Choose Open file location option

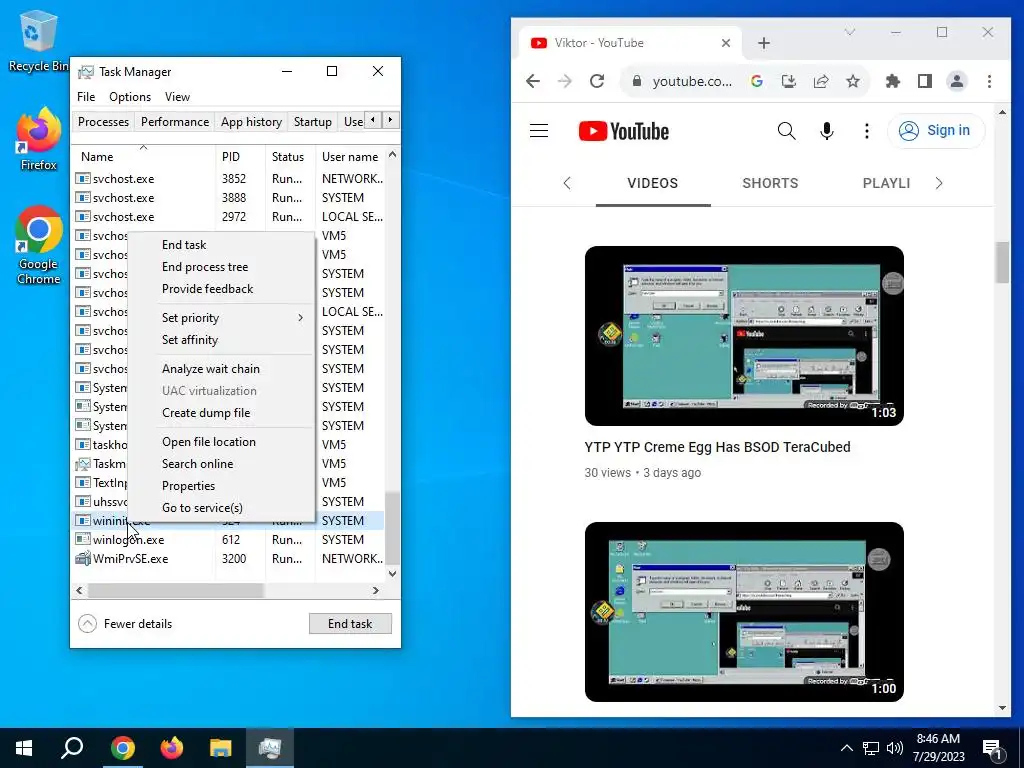209,442
